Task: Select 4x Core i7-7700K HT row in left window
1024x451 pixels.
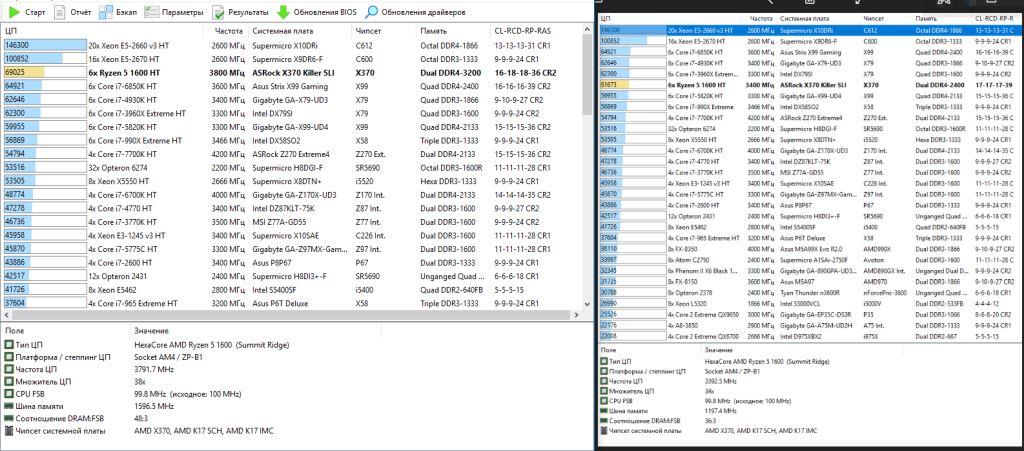Action: tap(292, 154)
